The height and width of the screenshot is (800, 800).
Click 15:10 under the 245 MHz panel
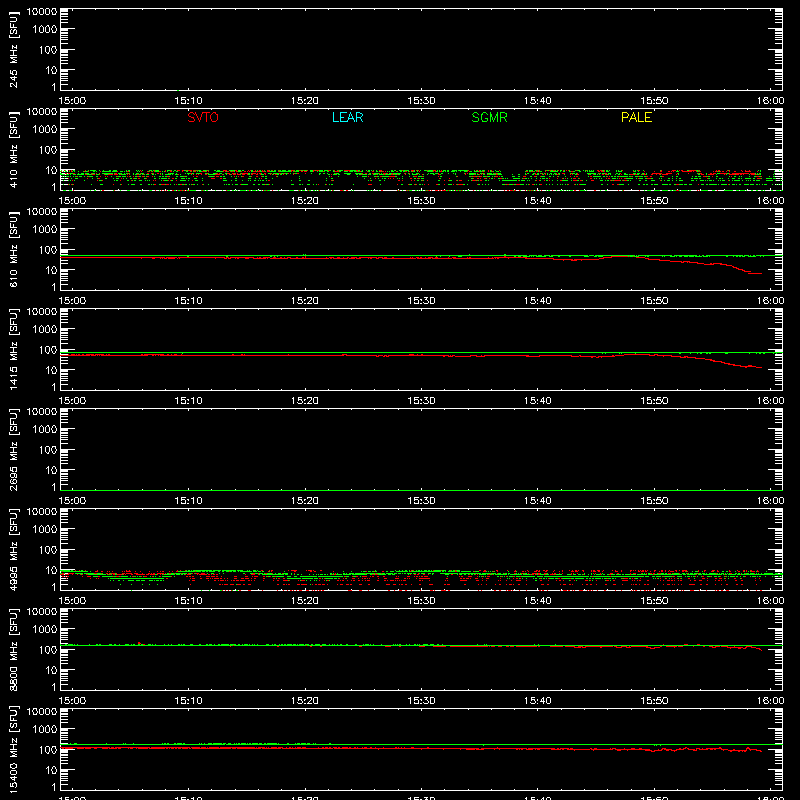(x=188, y=101)
